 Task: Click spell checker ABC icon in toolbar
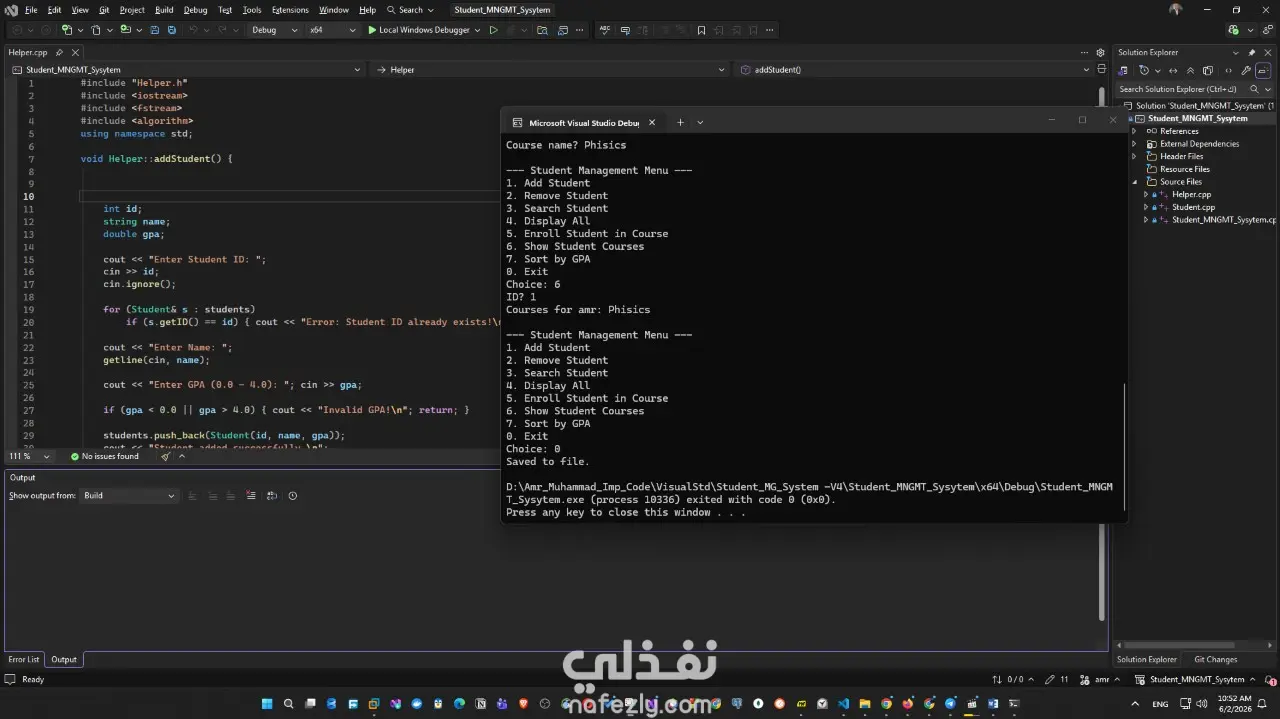coord(605,30)
